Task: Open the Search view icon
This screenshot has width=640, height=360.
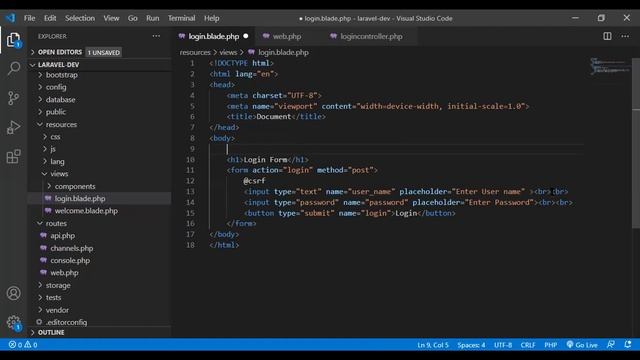Action: pos(13,68)
